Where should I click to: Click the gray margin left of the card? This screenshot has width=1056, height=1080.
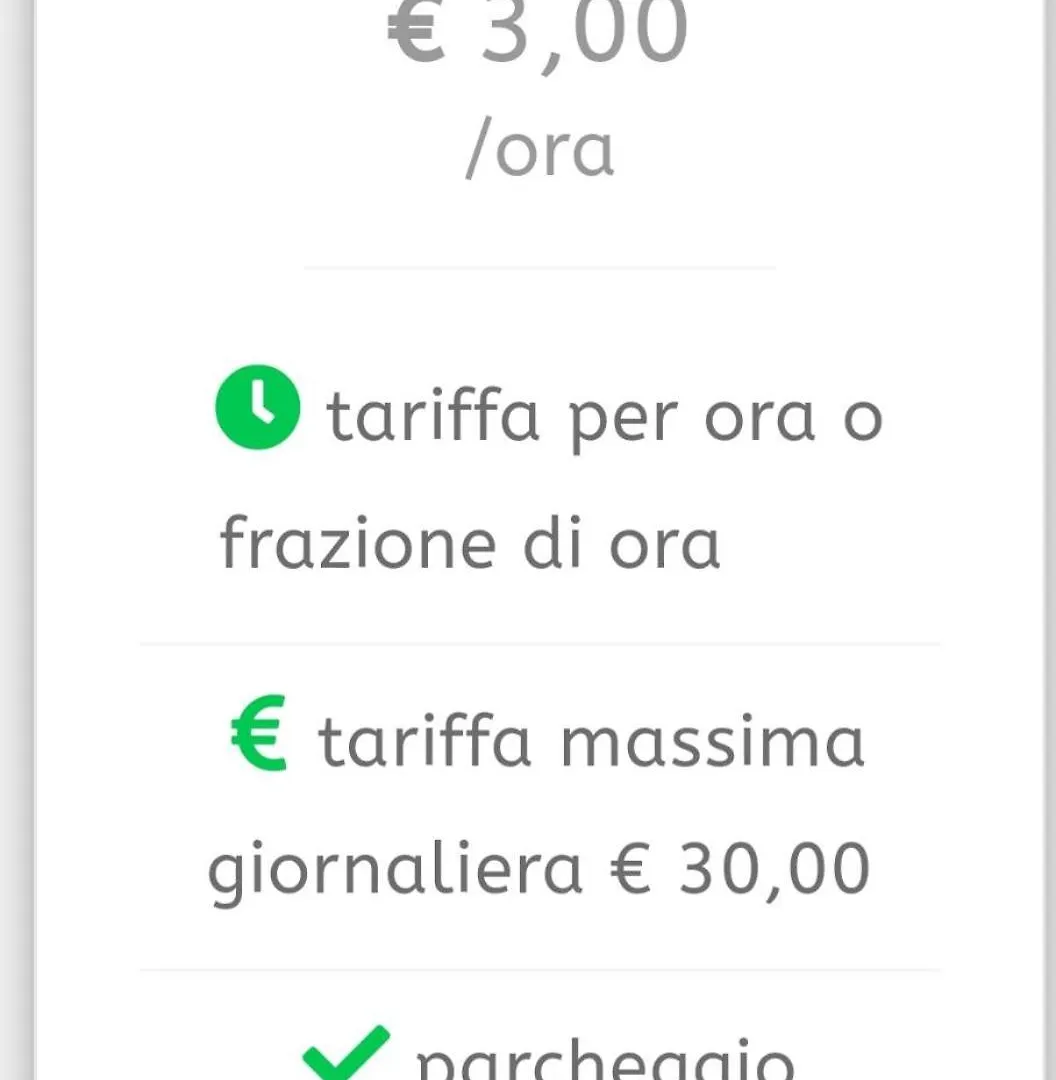point(17,540)
